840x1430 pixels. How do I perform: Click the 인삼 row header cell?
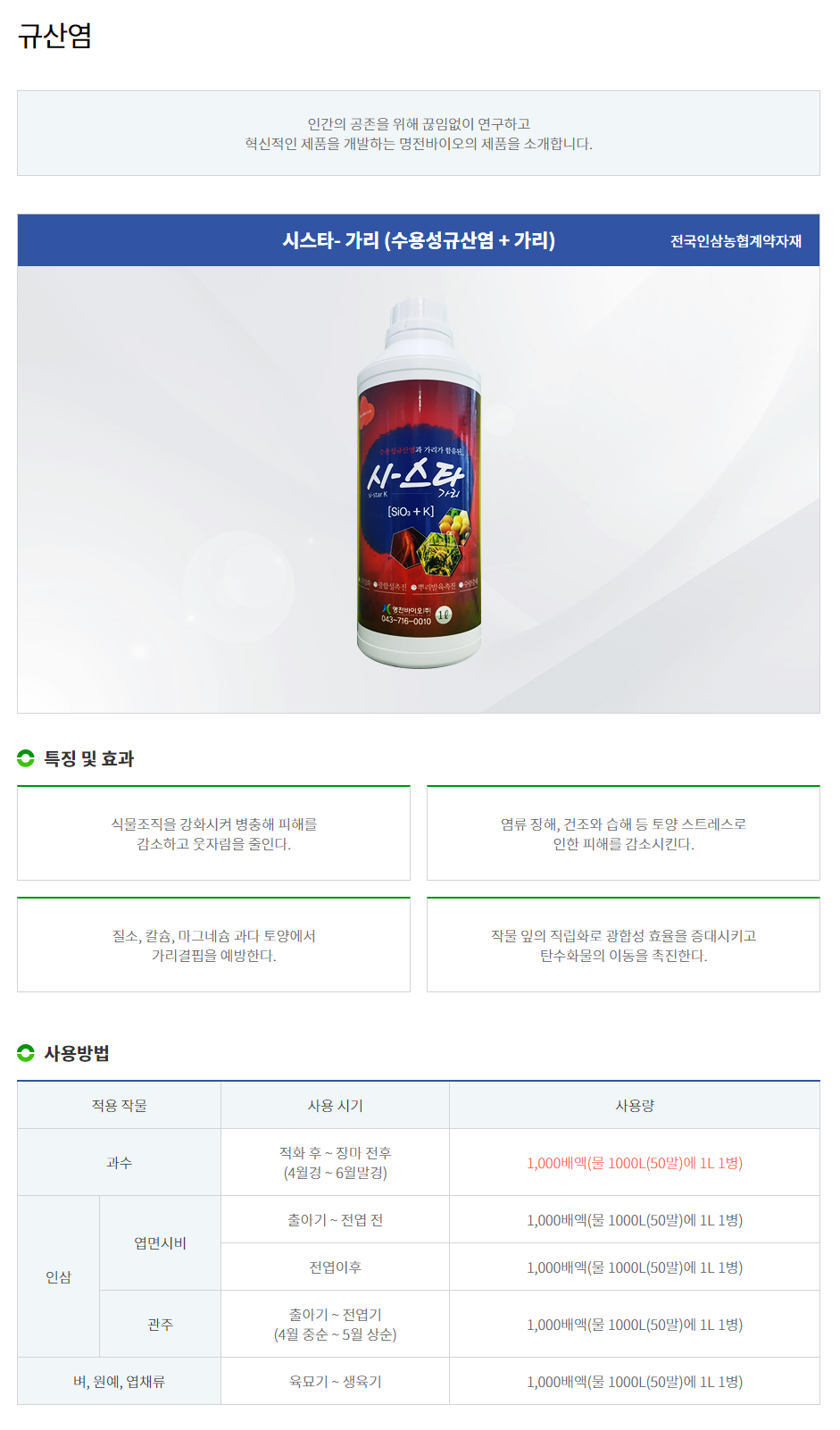pos(59,1277)
